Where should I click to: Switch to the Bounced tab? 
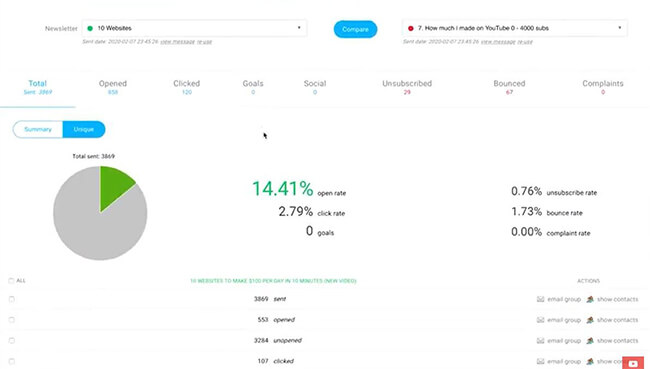pyautogui.click(x=509, y=87)
